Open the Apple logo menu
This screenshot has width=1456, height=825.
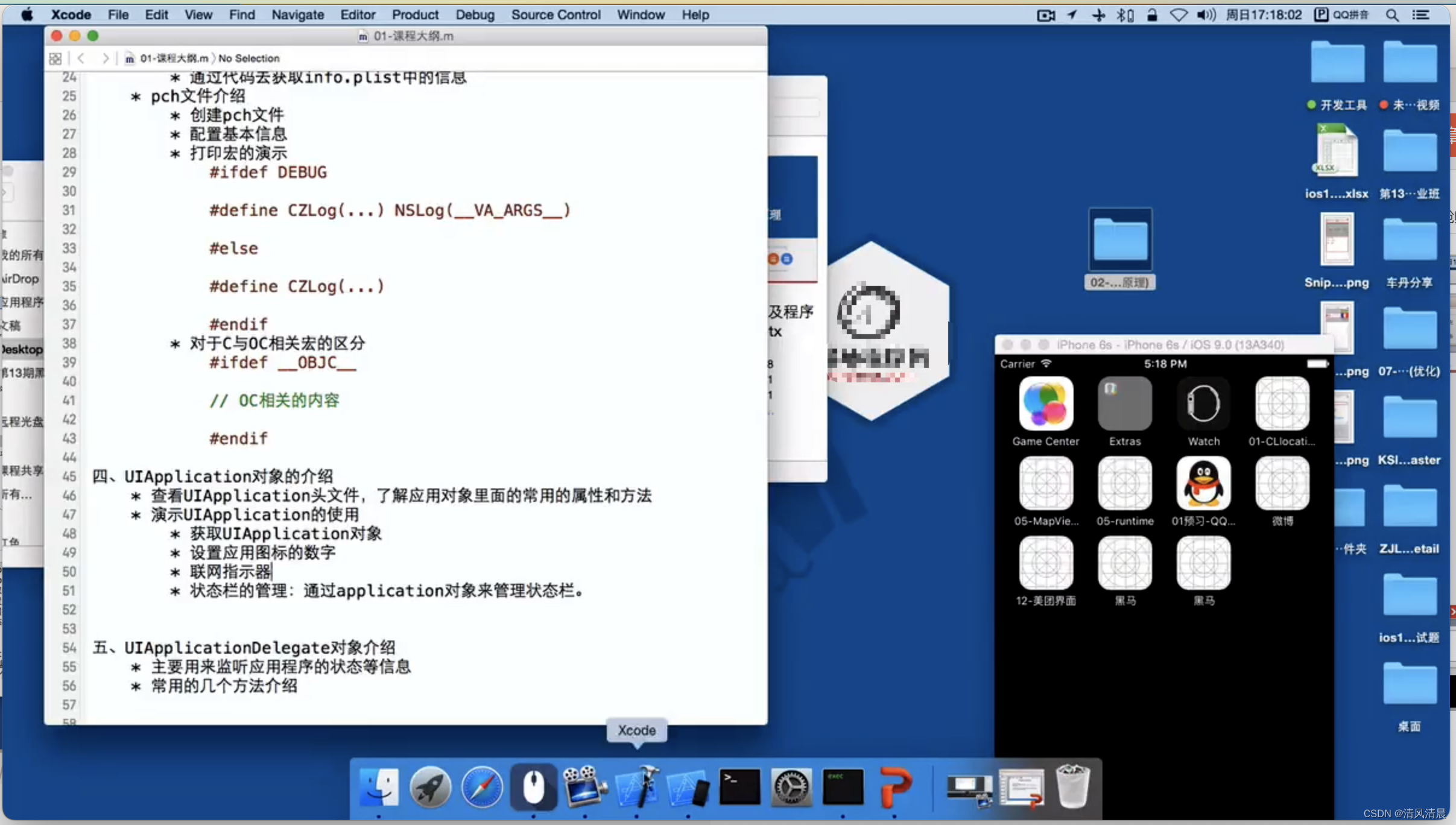27,14
